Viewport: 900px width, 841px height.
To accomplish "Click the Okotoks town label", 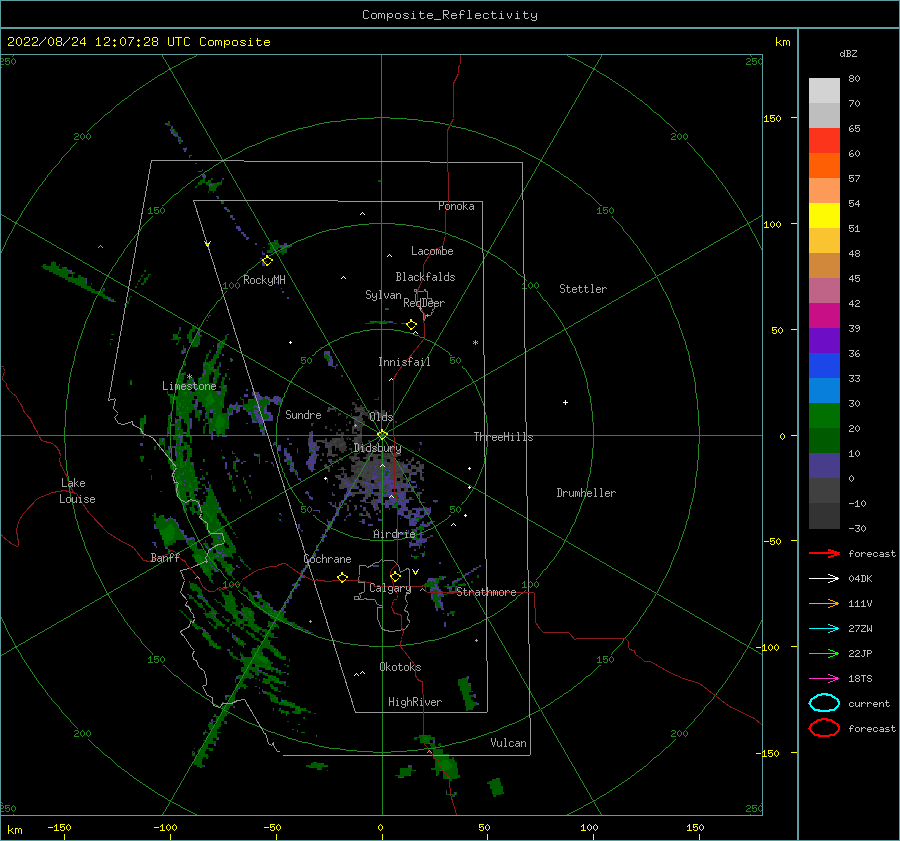I will tap(400, 667).
